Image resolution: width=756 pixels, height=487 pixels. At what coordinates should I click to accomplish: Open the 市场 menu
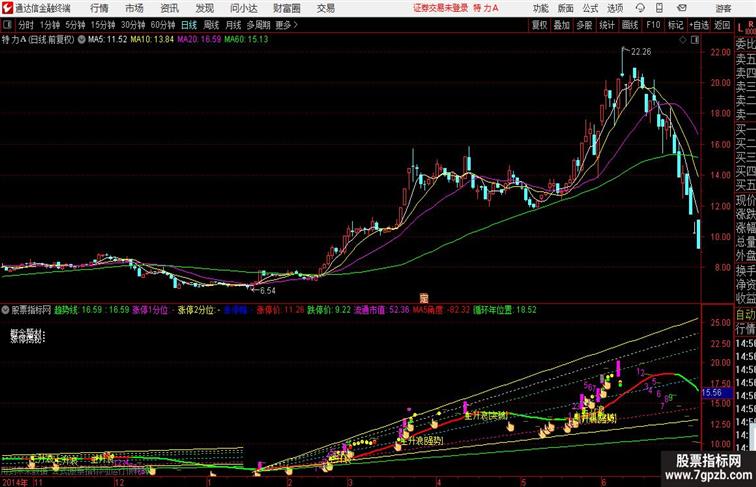134,8
